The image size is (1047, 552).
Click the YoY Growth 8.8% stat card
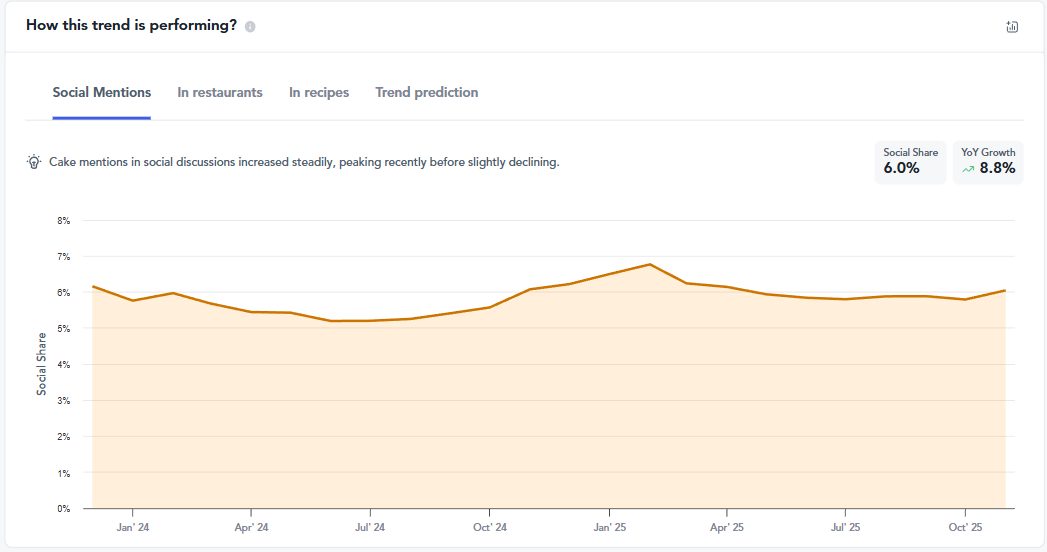click(988, 162)
